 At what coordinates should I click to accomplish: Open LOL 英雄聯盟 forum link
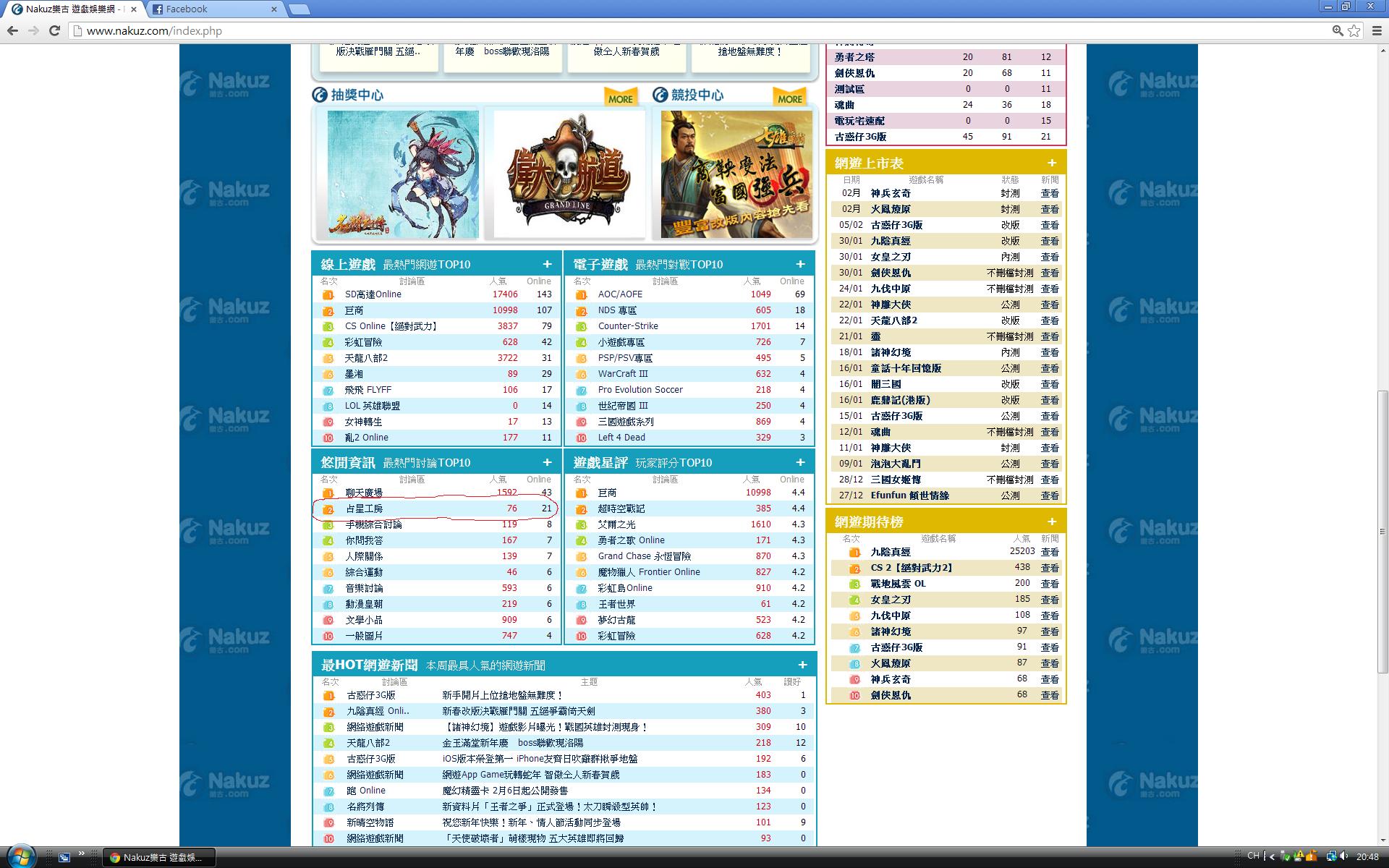pos(372,406)
